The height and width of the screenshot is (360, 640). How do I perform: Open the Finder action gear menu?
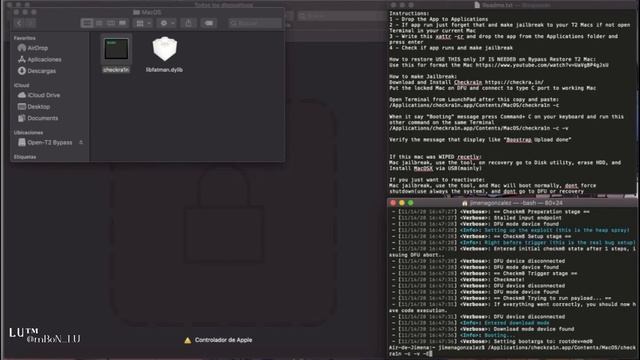click(x=167, y=23)
